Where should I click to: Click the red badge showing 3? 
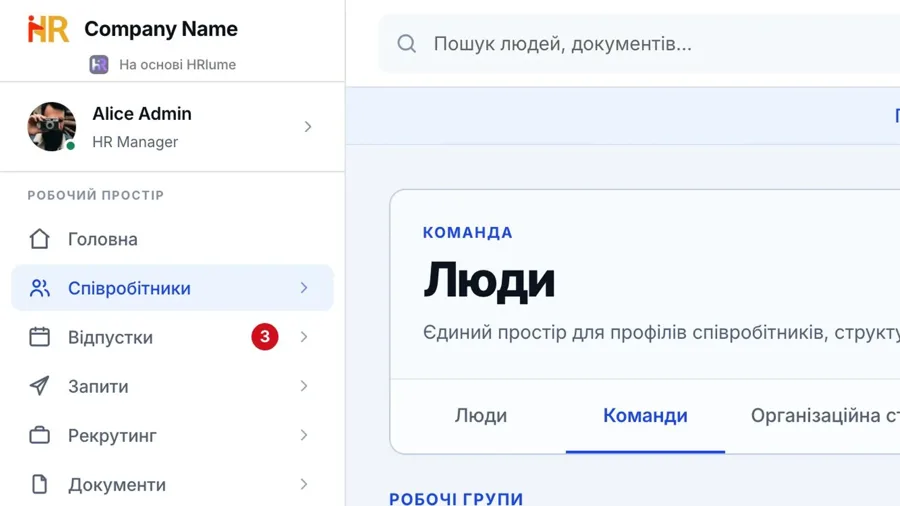265,337
